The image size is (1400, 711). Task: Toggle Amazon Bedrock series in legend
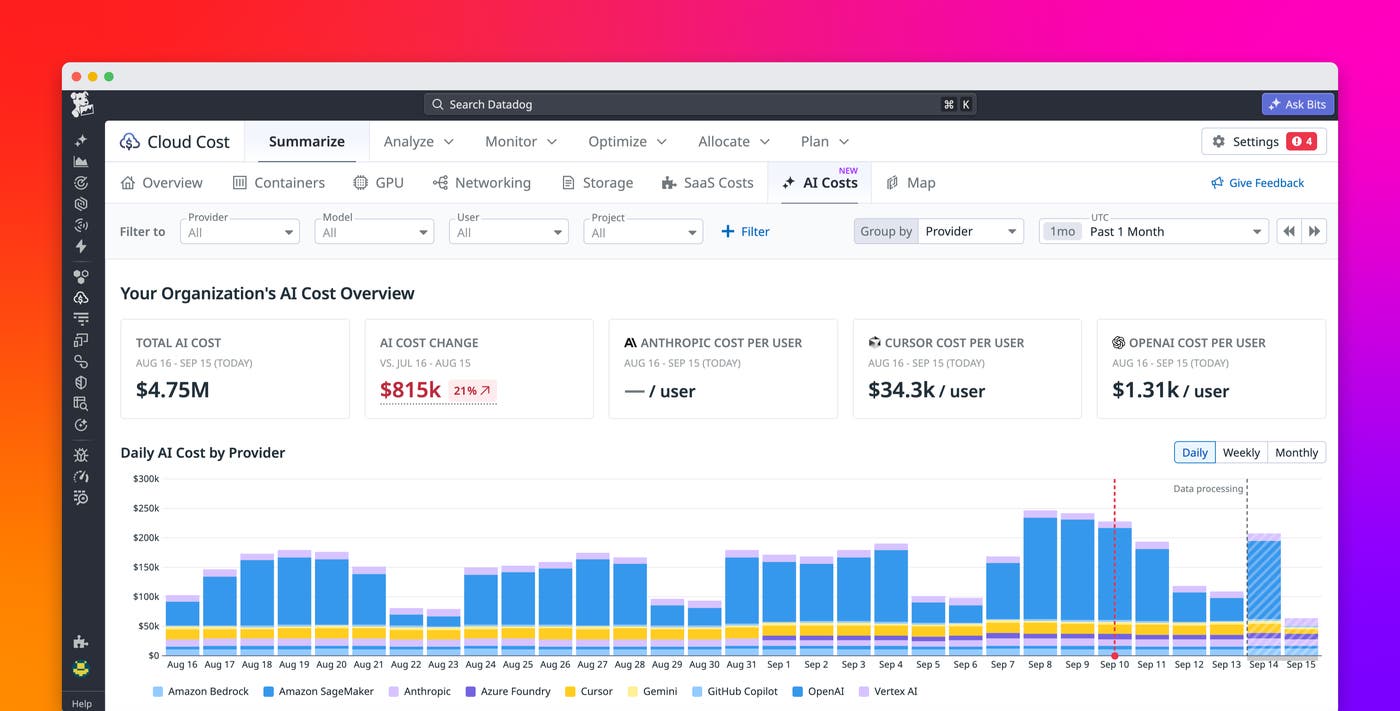coord(200,691)
